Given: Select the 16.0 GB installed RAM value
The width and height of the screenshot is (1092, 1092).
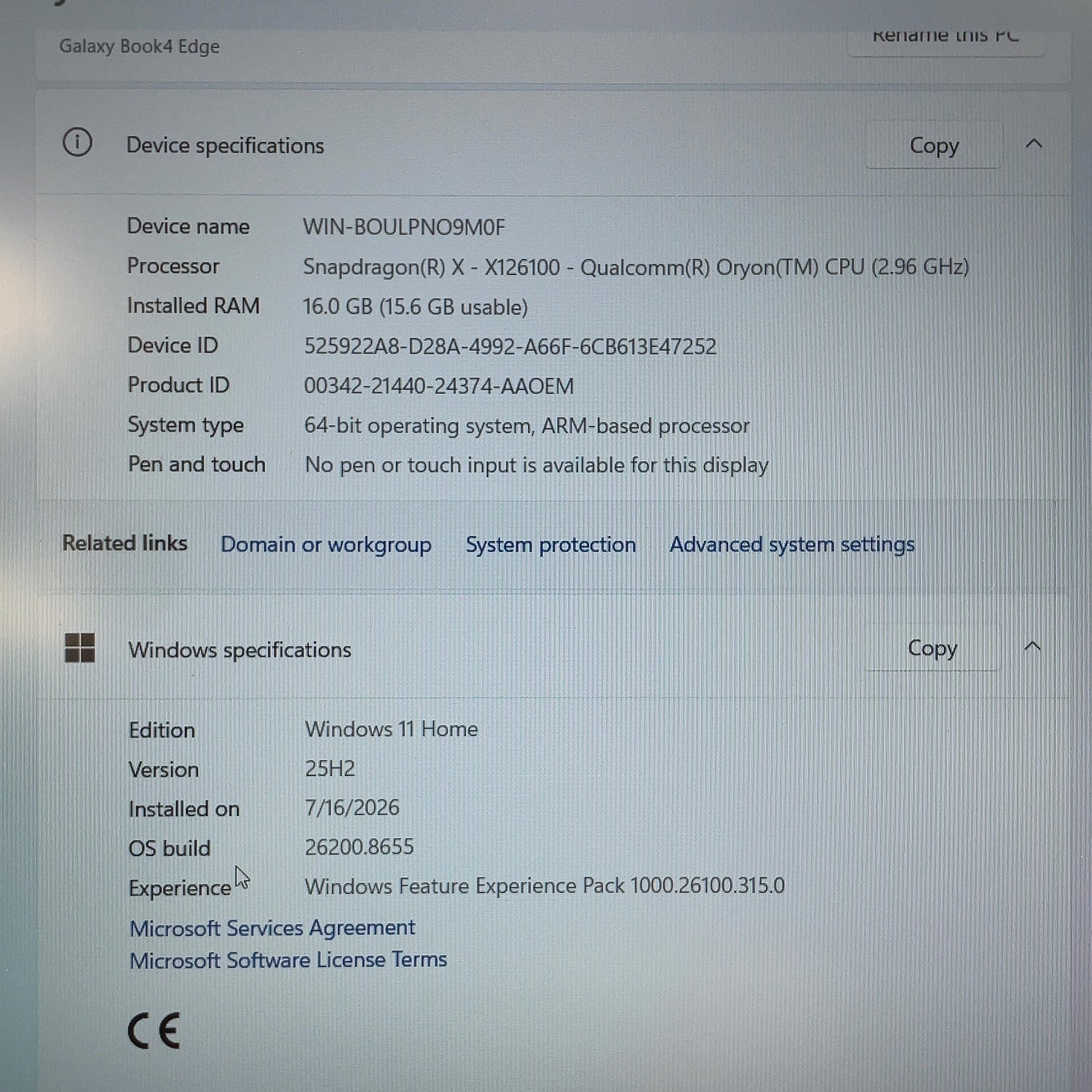Looking at the screenshot, I should (415, 306).
